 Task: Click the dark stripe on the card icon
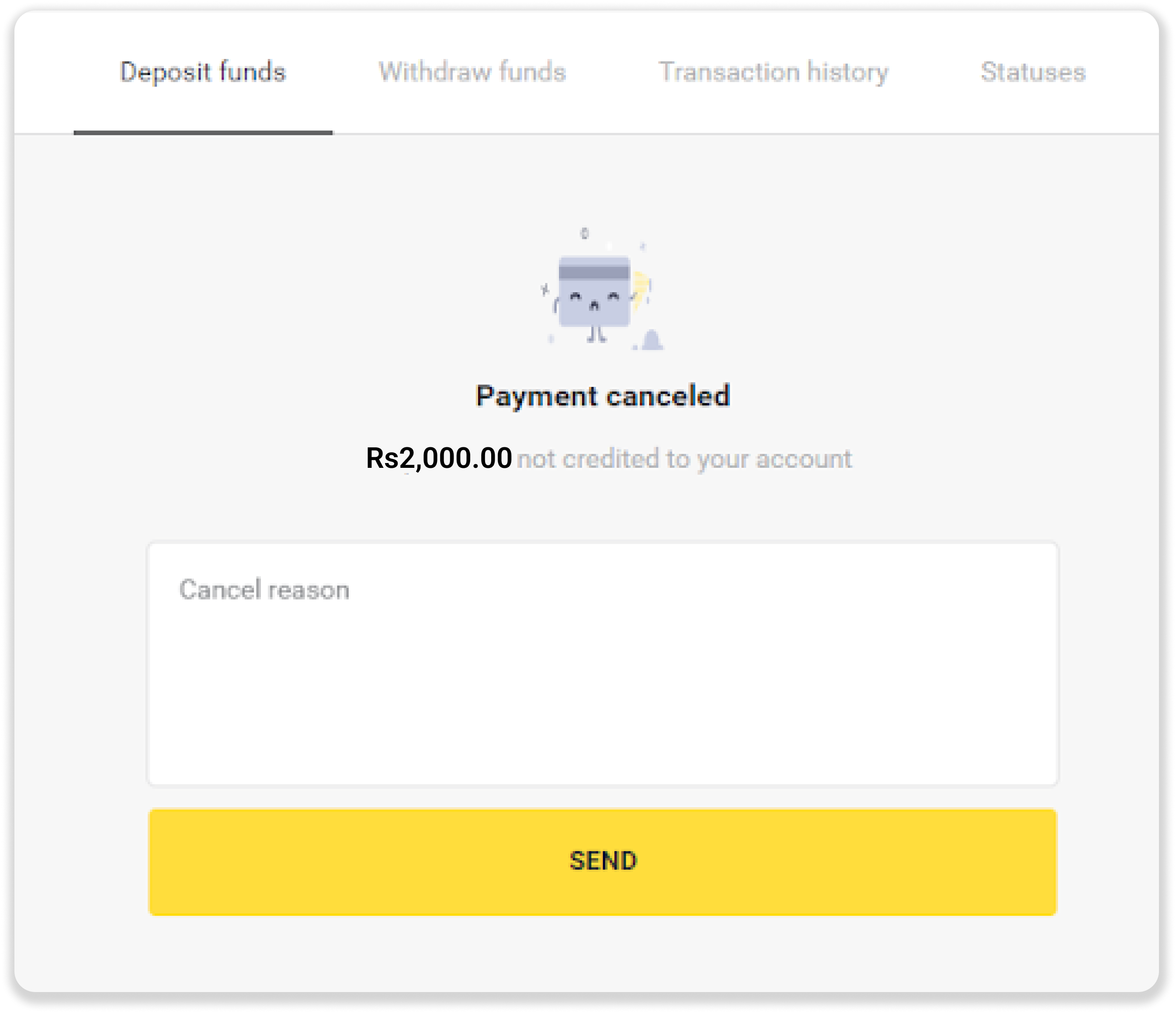[x=594, y=273]
